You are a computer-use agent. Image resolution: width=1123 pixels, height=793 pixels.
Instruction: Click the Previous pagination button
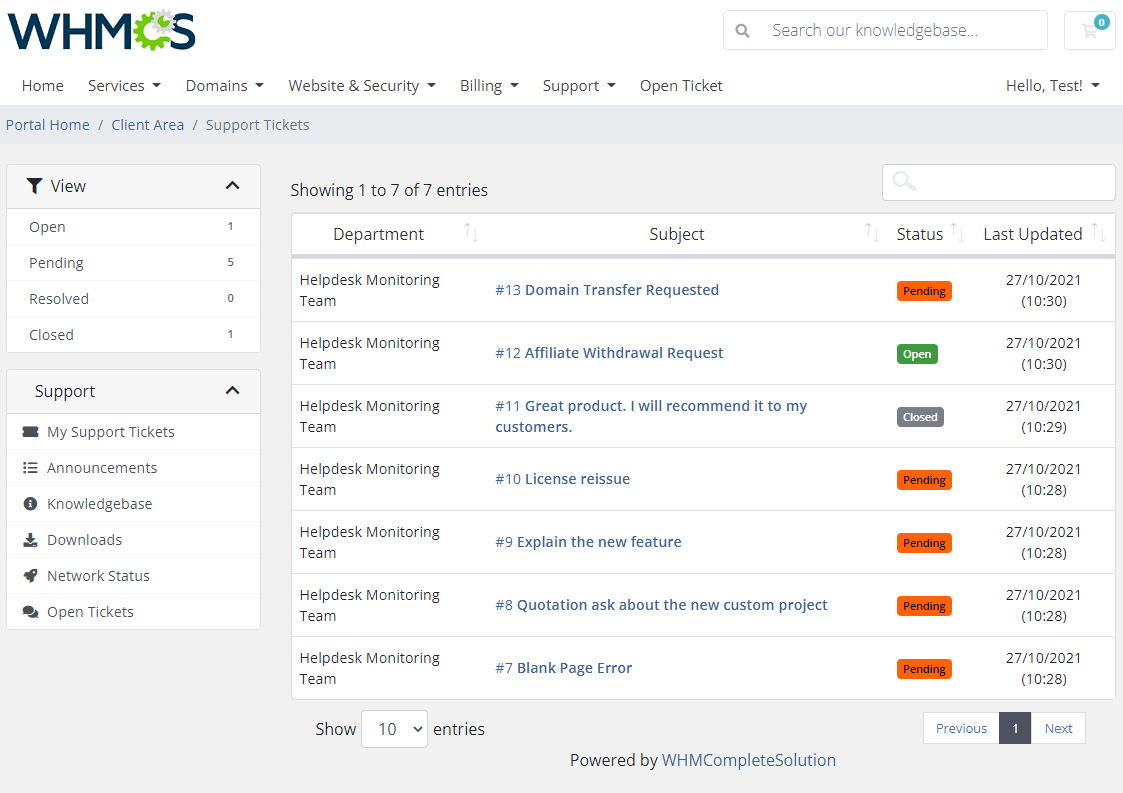961,729
